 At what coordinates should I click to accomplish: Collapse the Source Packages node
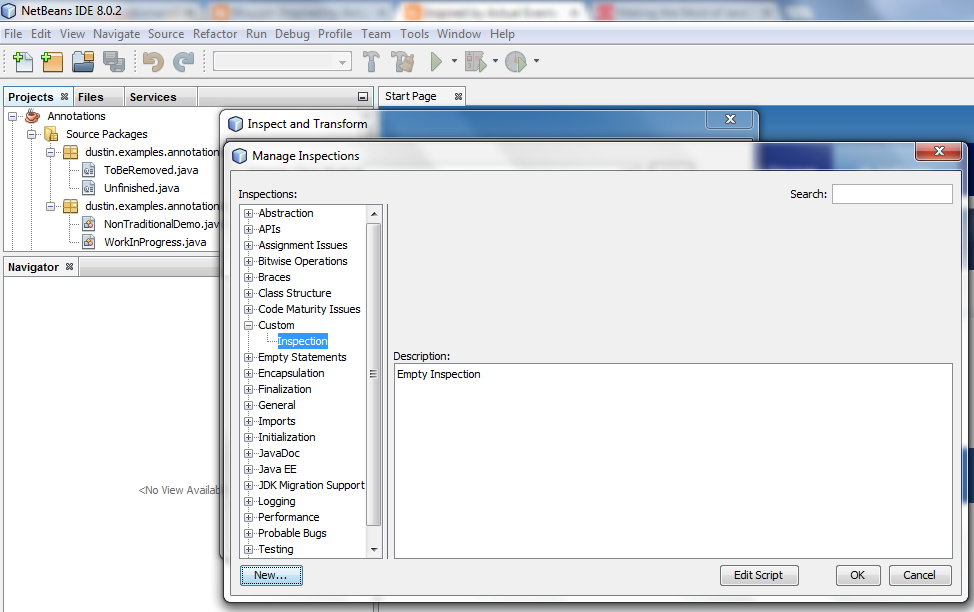(x=31, y=134)
